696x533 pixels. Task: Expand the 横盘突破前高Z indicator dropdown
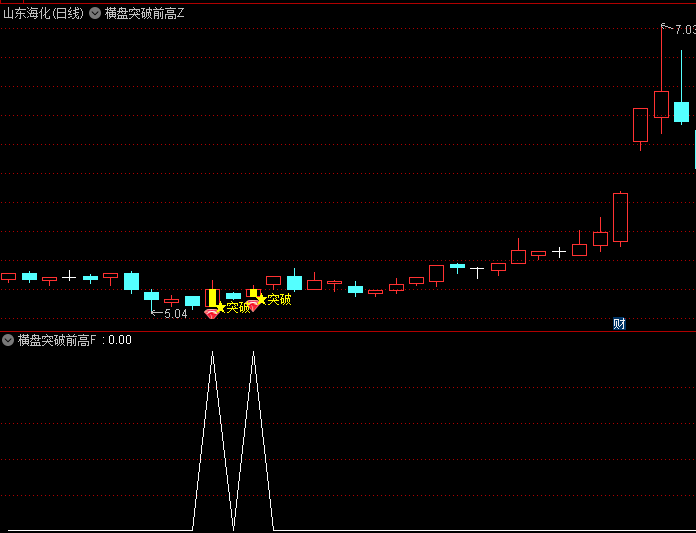[x=95, y=13]
